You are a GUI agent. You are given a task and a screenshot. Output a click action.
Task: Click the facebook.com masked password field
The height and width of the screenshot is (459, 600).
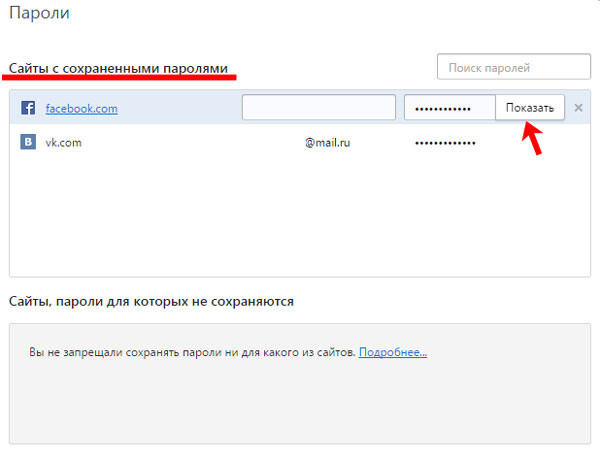(449, 108)
